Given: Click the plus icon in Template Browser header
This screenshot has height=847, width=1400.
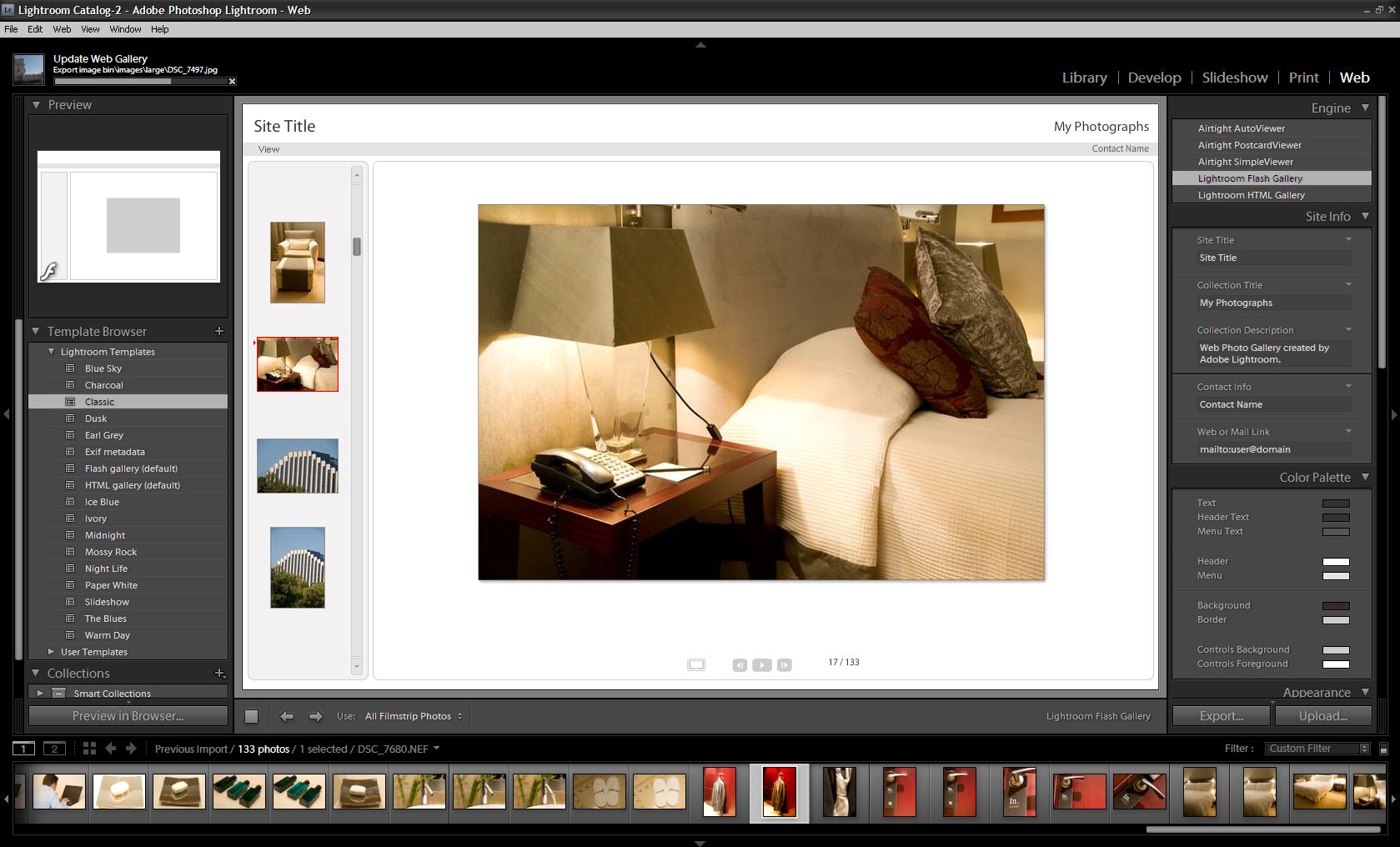Looking at the screenshot, I should [x=219, y=331].
